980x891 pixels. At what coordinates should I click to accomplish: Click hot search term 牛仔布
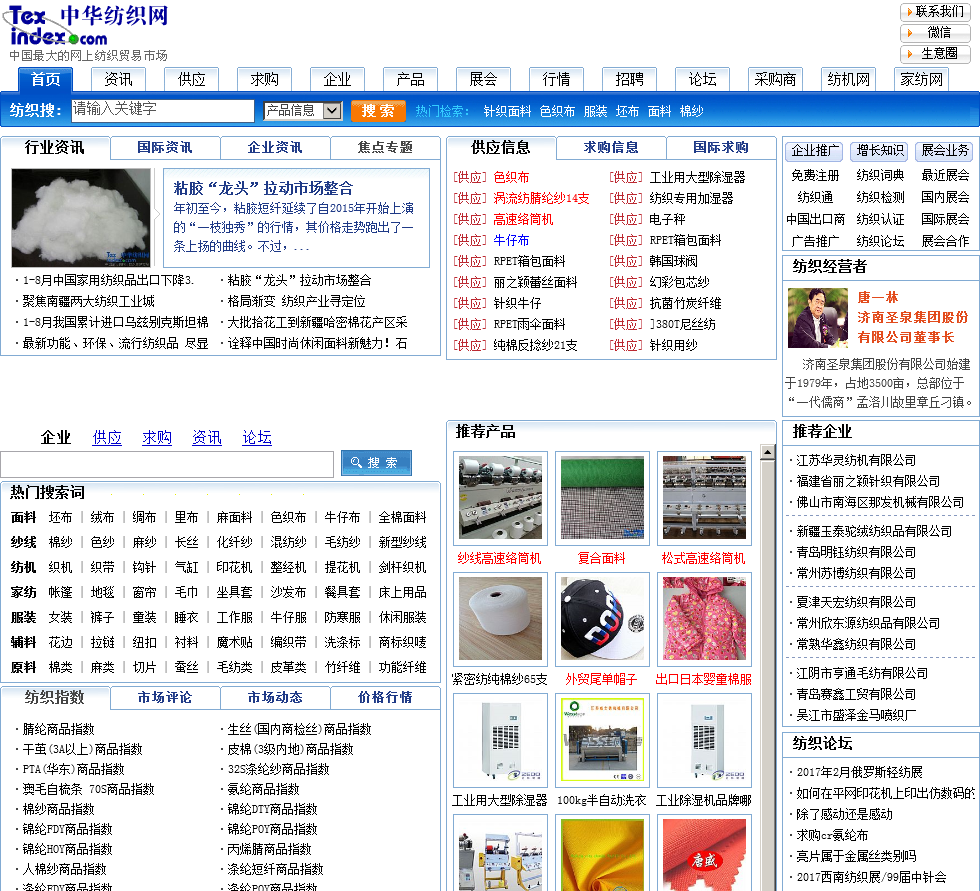[342, 517]
